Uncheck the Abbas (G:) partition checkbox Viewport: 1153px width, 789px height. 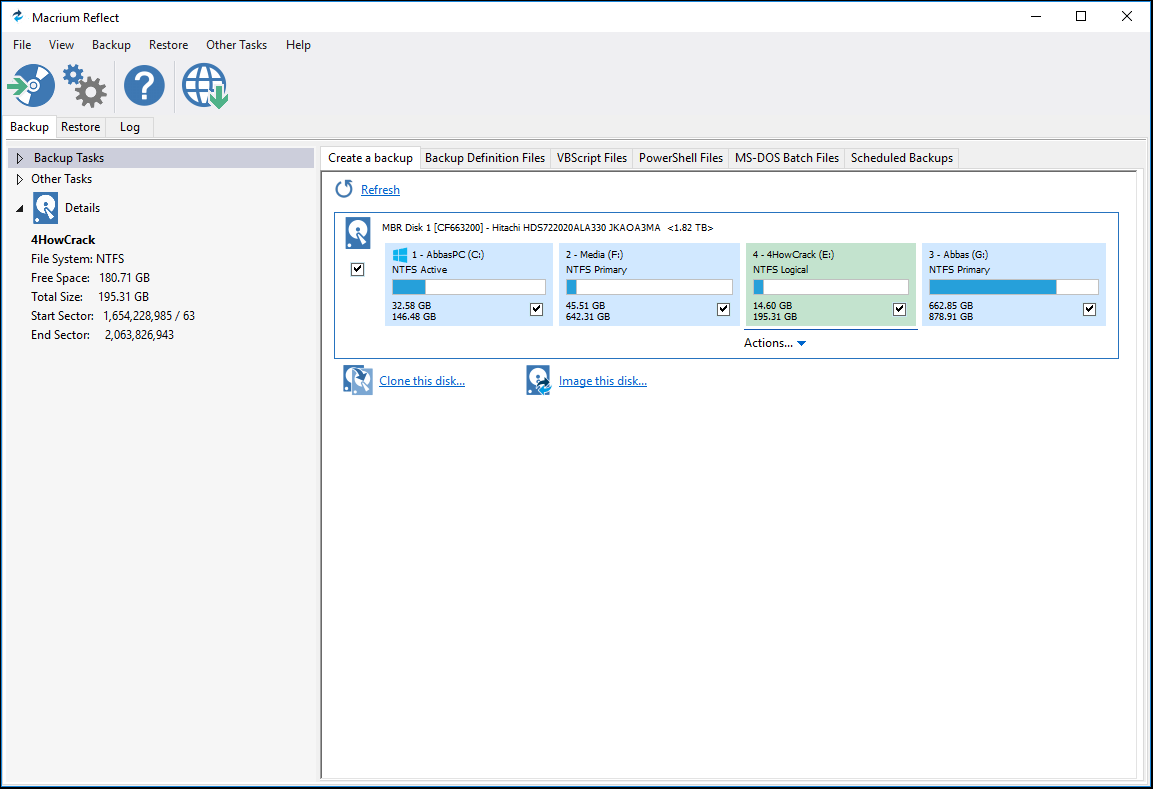coord(1089,309)
